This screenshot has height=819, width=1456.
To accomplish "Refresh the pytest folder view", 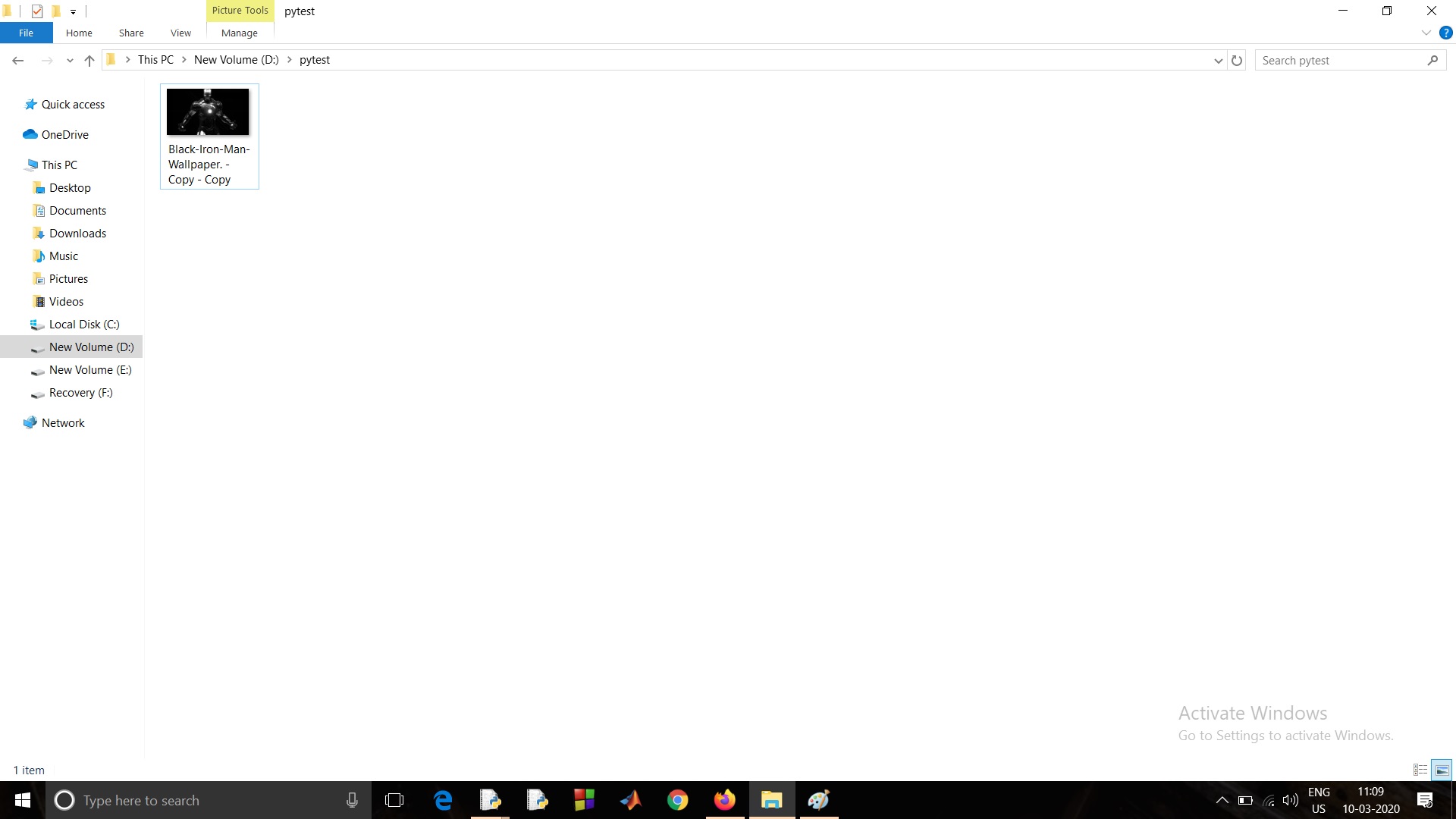I will 1237,61.
